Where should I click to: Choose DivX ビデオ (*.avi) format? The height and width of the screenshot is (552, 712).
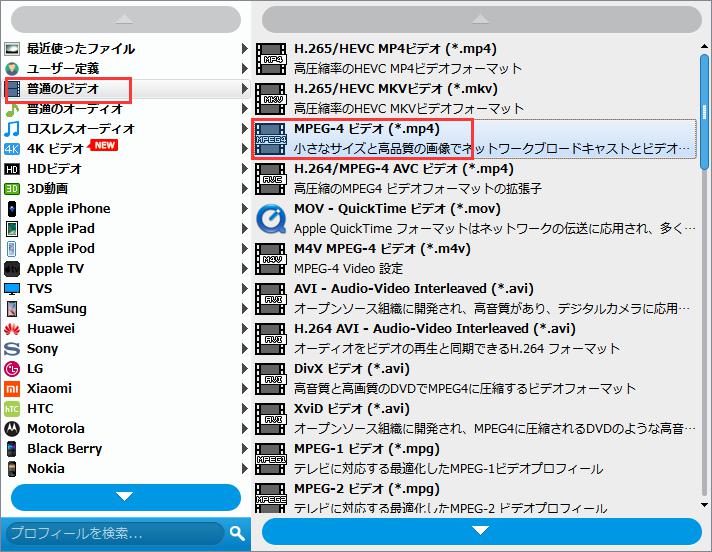(475, 379)
